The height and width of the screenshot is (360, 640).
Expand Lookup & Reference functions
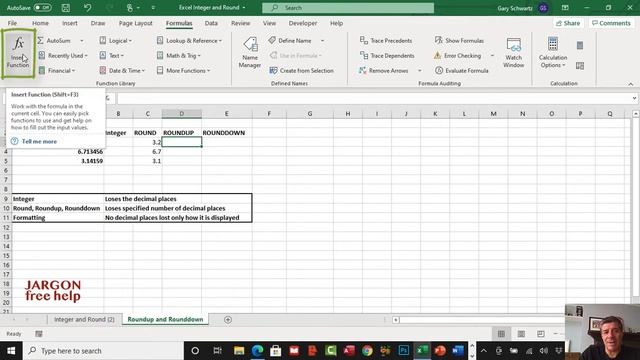[189, 41]
